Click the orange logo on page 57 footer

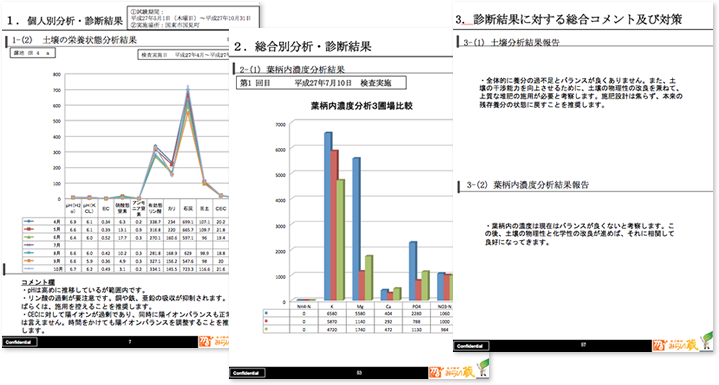click(x=675, y=346)
